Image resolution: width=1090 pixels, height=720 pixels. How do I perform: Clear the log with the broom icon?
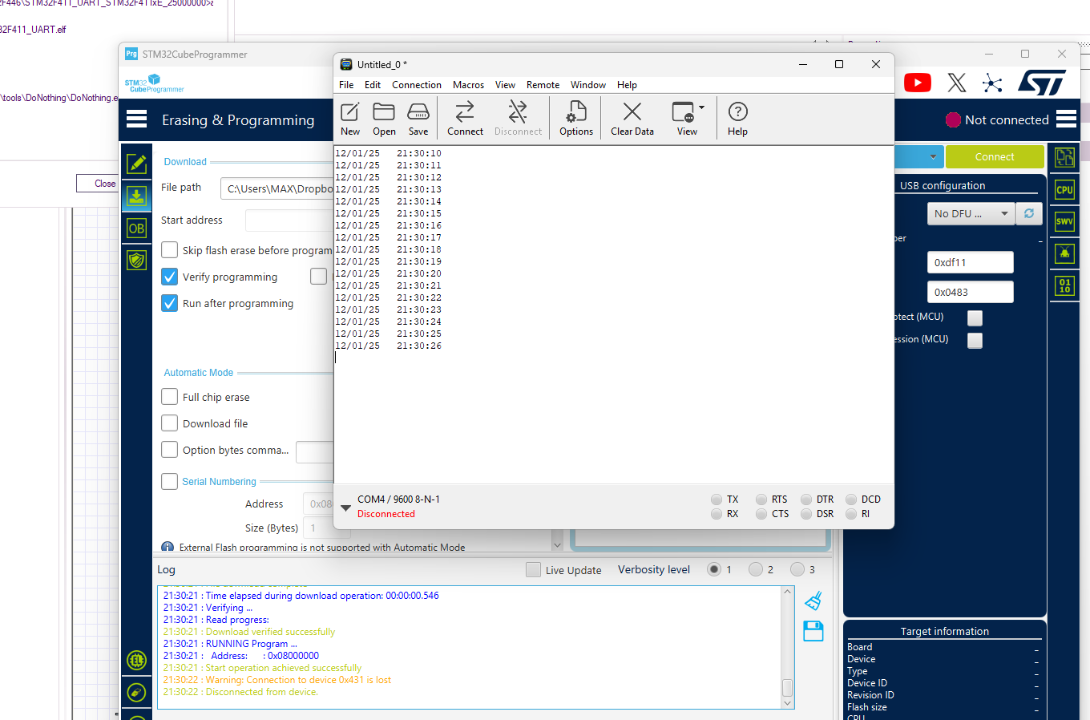tap(813, 600)
